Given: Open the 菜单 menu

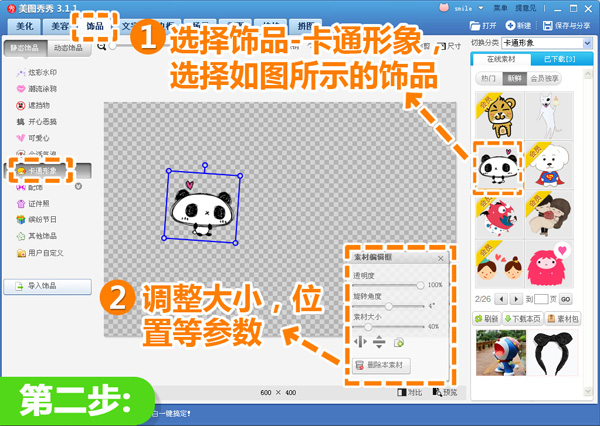Looking at the screenshot, I should coord(500,8).
